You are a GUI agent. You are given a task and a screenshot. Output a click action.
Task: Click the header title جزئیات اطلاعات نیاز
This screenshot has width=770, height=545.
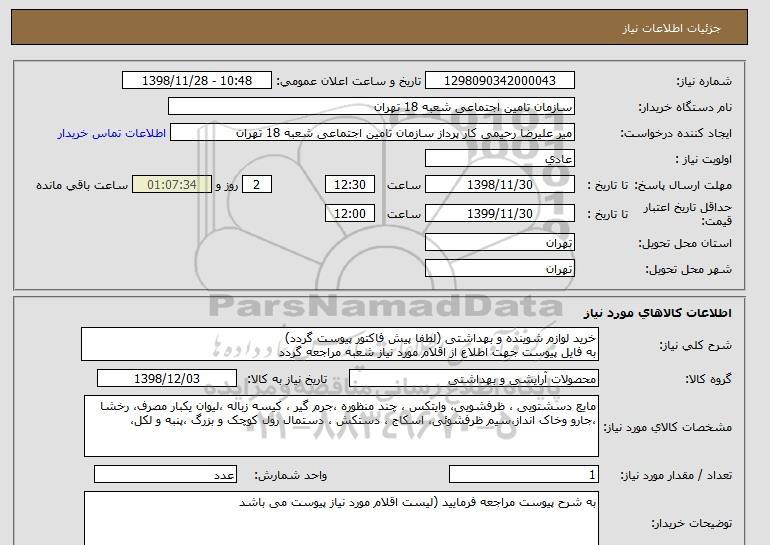tap(671, 28)
